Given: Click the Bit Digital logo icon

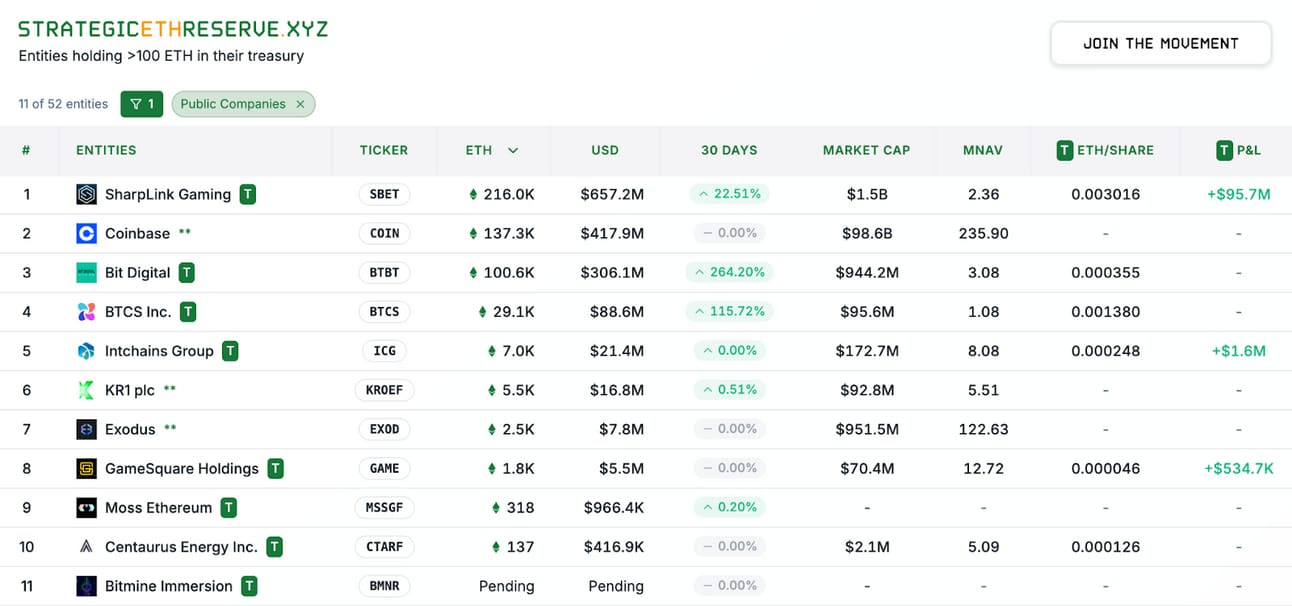Looking at the screenshot, I should pos(87,272).
